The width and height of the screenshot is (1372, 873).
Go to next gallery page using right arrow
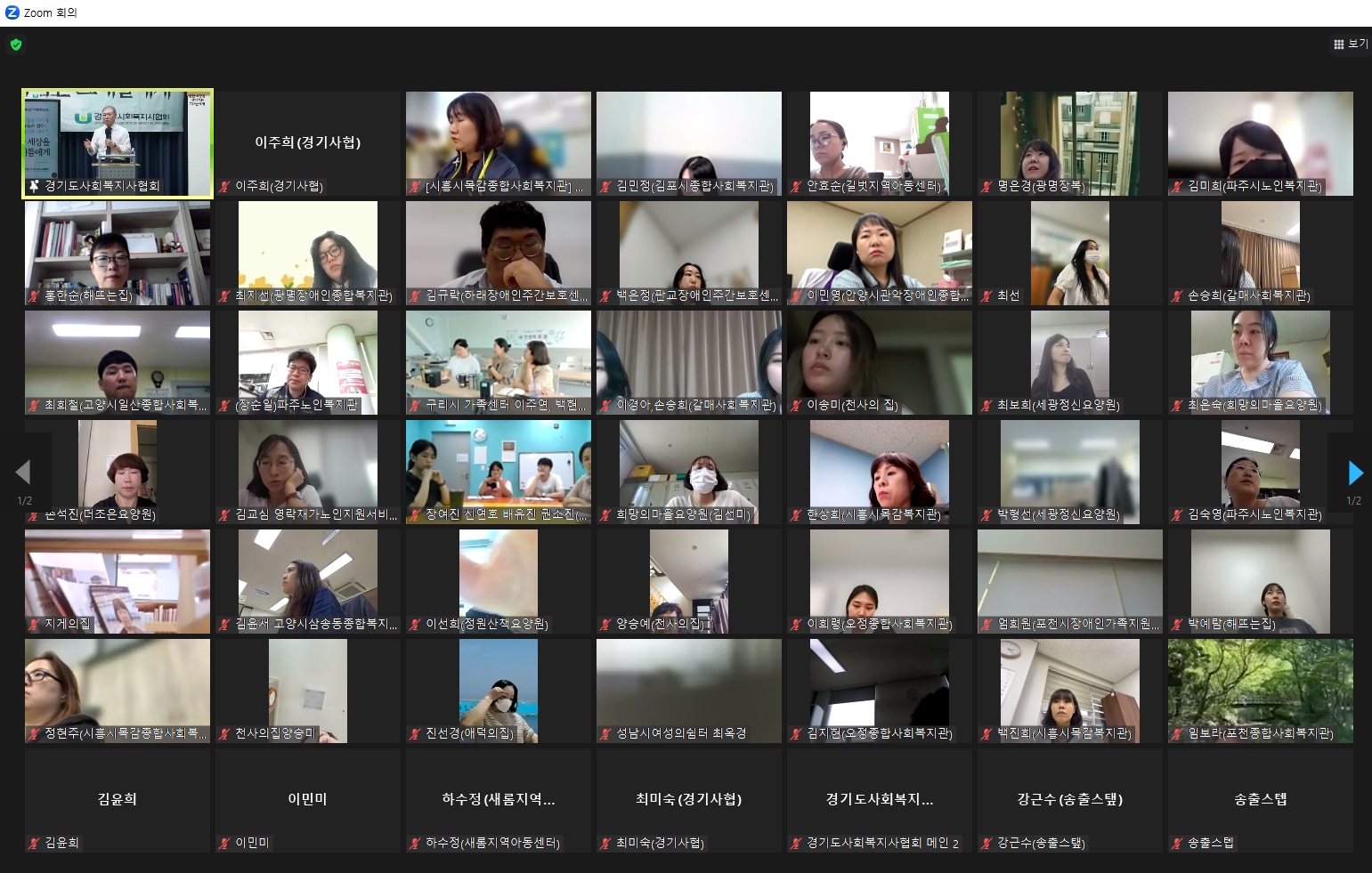pyautogui.click(x=1355, y=473)
